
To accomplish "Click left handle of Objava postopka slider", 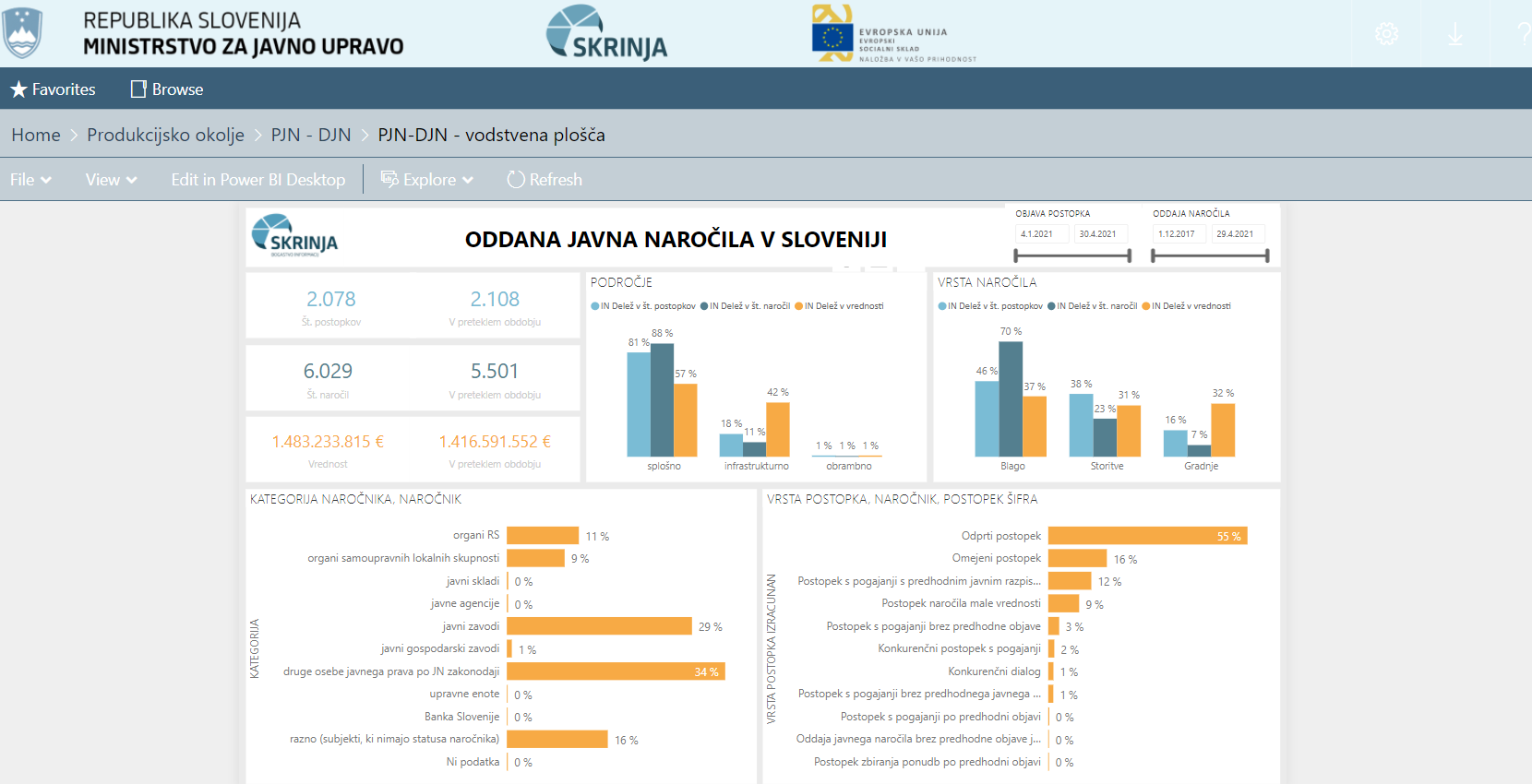I will tap(1016, 255).
